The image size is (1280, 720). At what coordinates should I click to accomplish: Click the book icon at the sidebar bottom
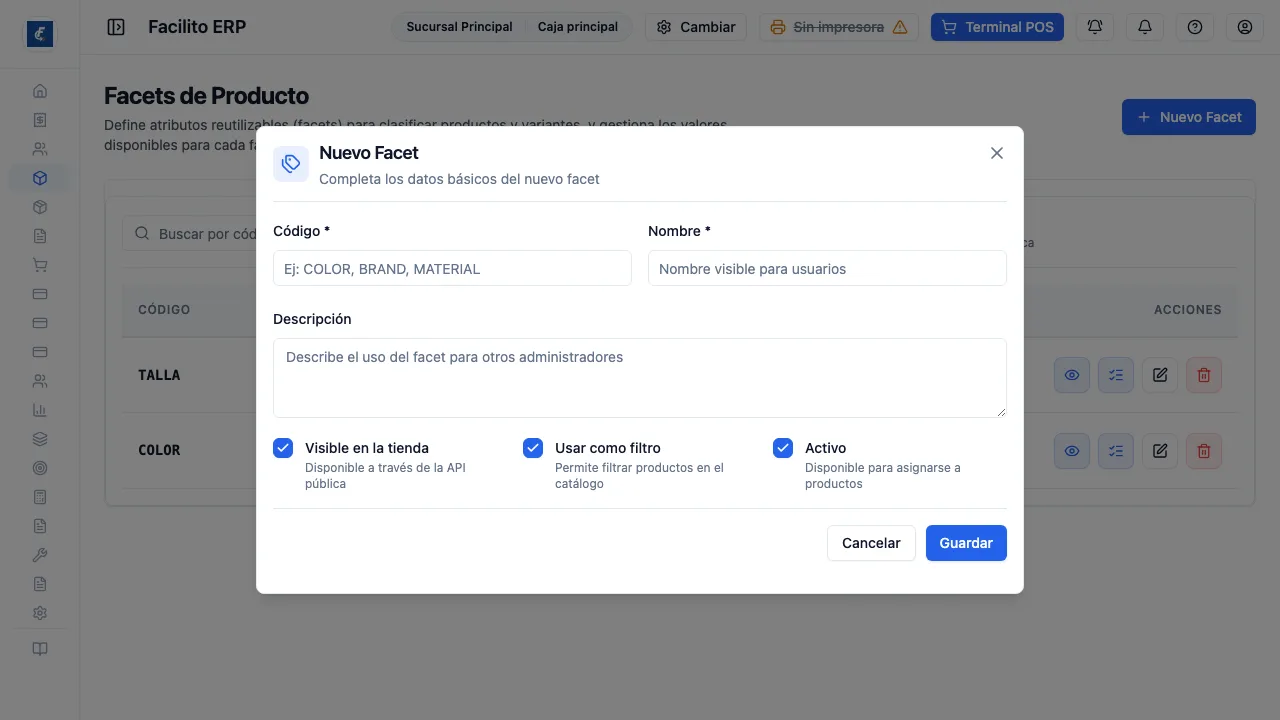[x=40, y=649]
